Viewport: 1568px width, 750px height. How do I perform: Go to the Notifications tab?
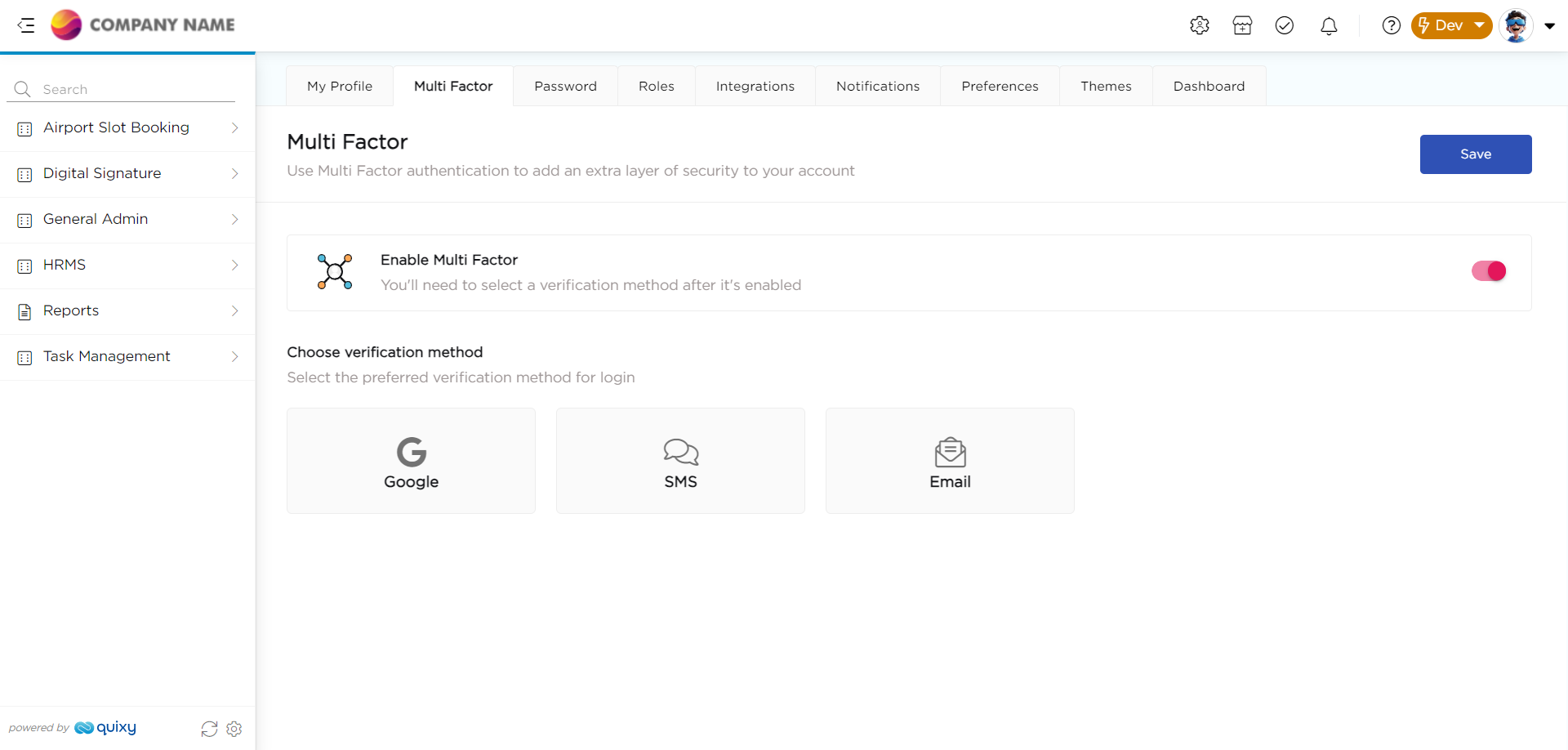coord(877,86)
